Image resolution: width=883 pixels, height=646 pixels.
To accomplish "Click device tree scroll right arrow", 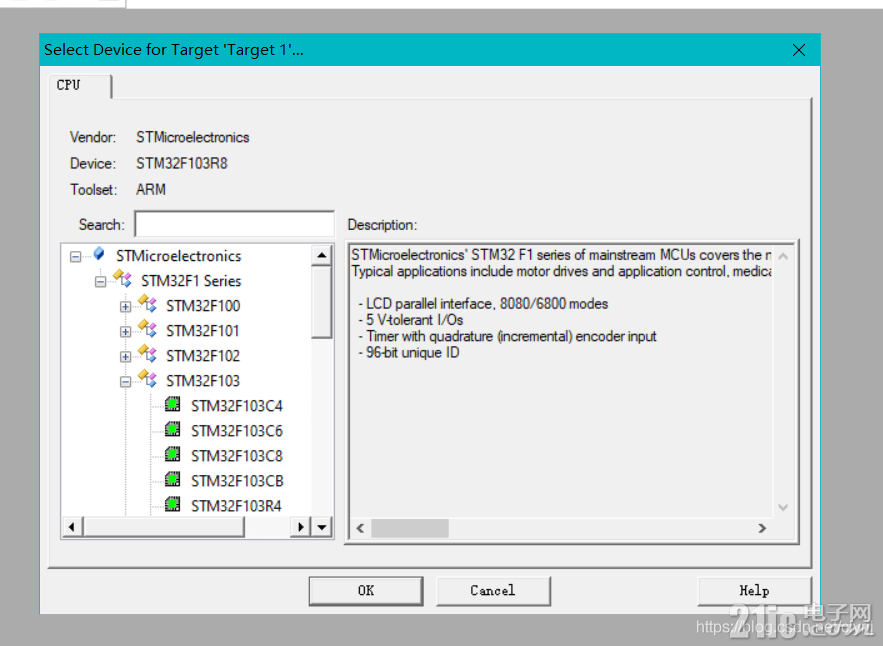I will 301,527.
